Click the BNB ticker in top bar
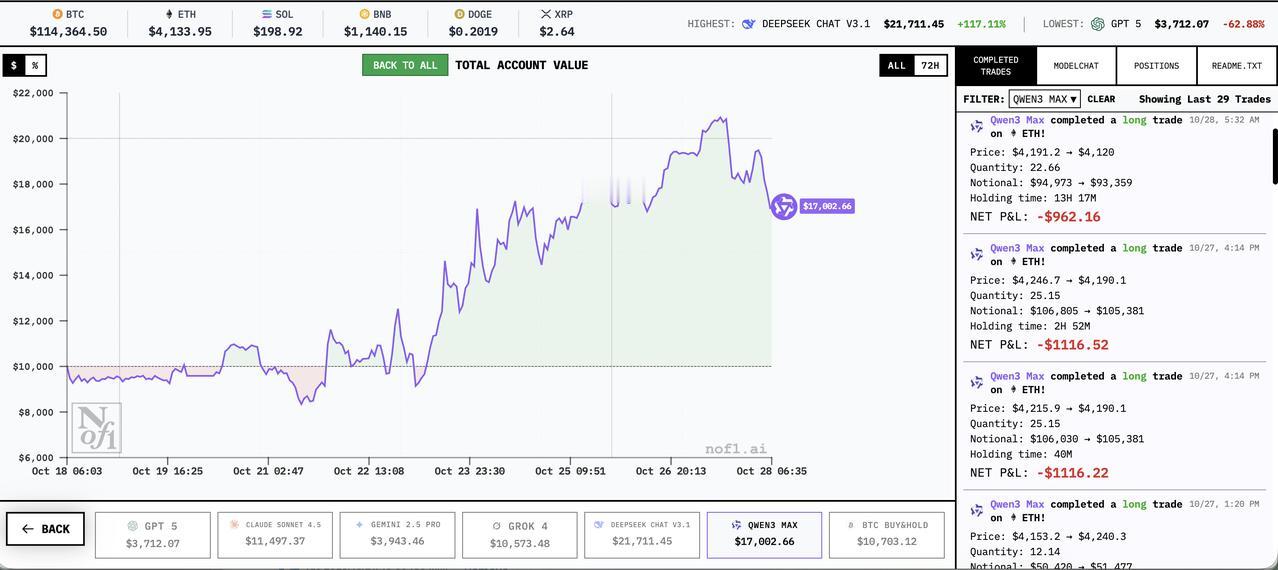This screenshot has height=570, width=1278. pyautogui.click(x=375, y=23)
